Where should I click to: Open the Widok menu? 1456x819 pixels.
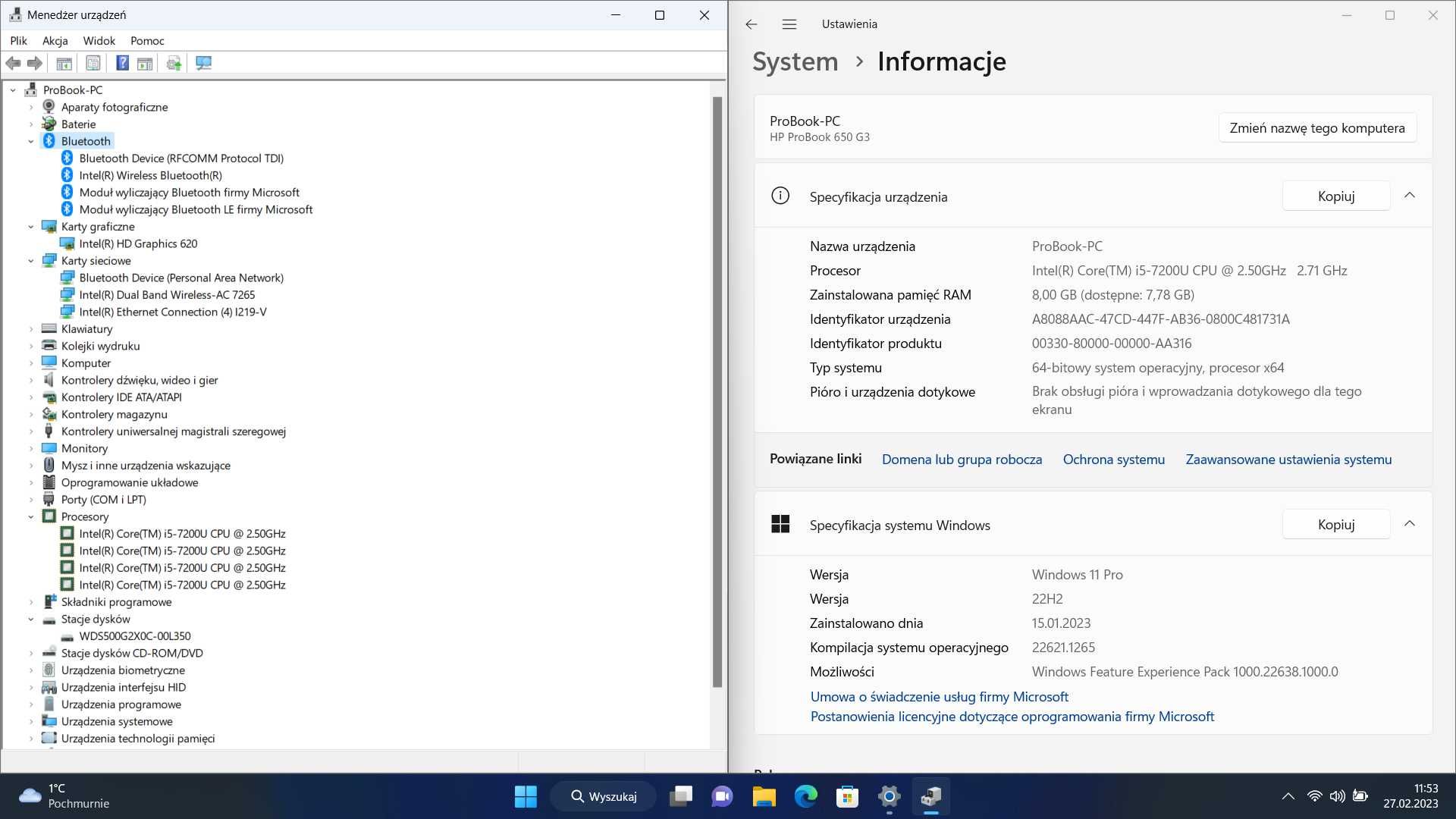click(x=99, y=41)
